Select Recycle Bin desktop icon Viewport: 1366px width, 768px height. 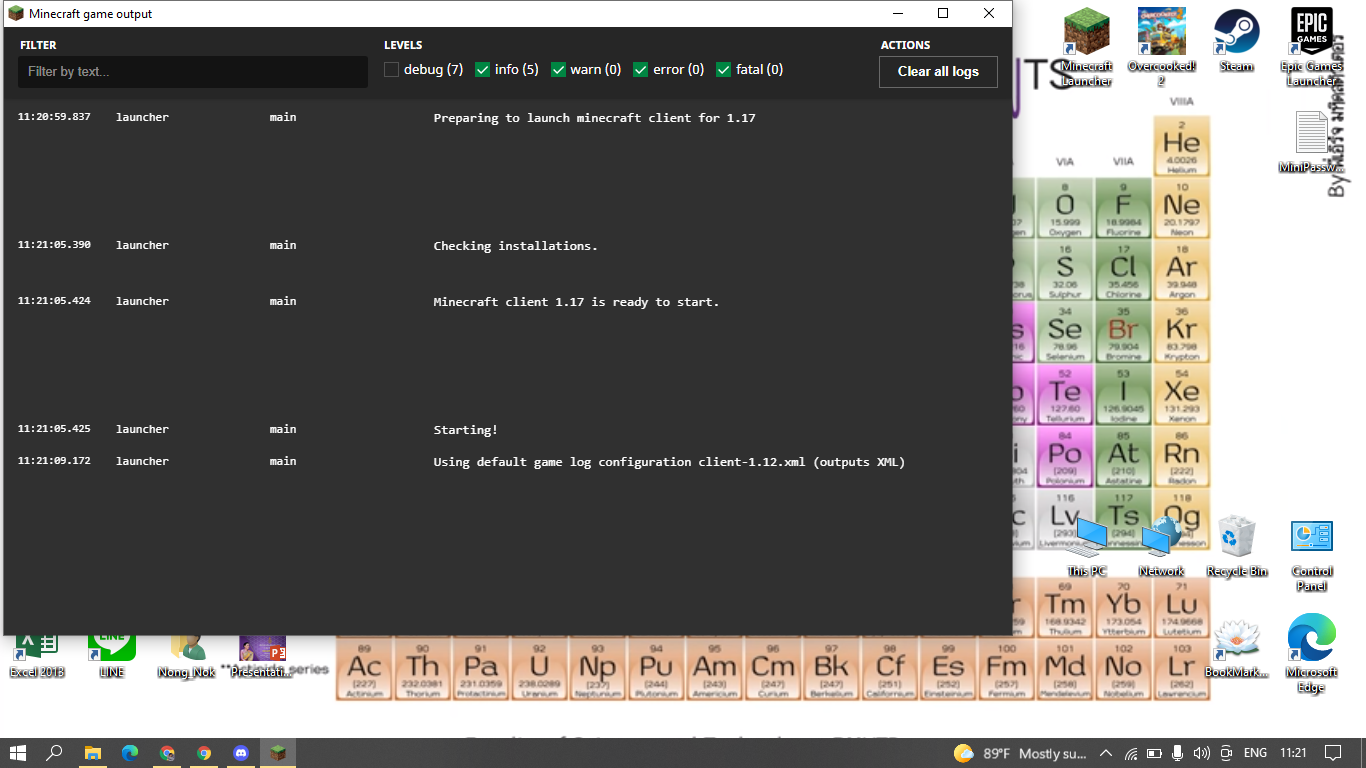pyautogui.click(x=1236, y=547)
